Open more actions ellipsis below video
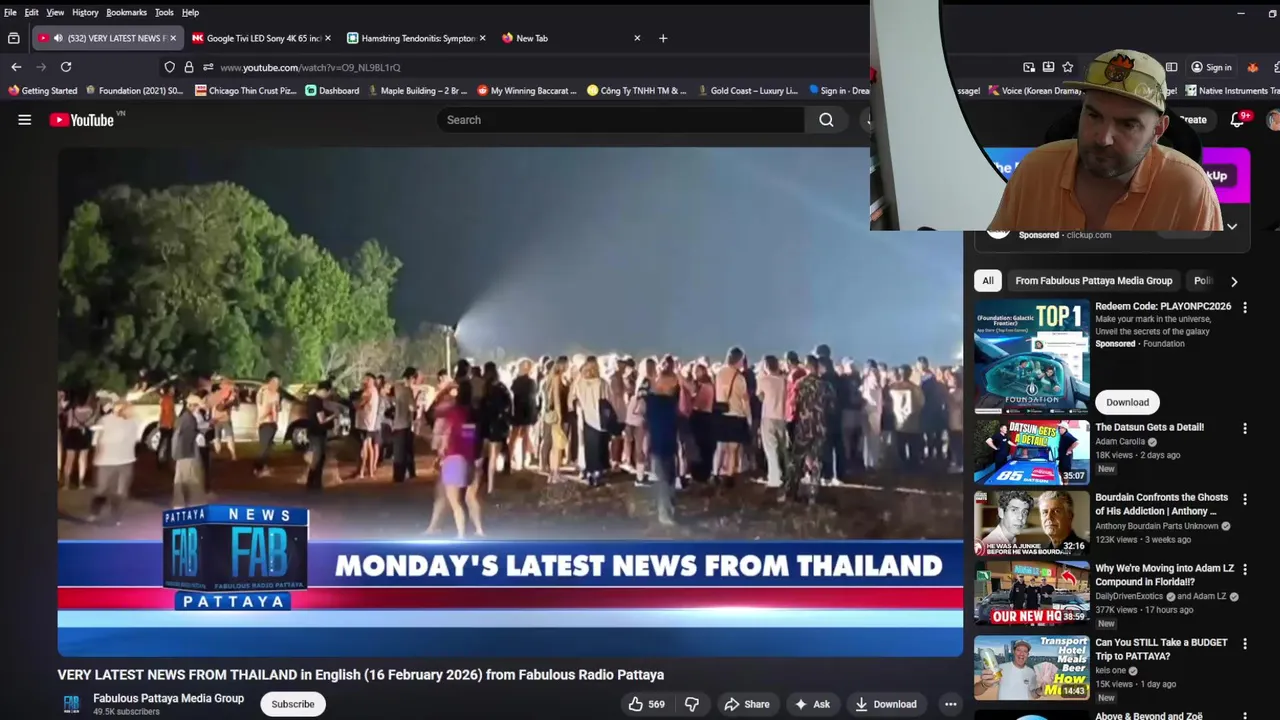This screenshot has height=720, width=1280. (951, 704)
